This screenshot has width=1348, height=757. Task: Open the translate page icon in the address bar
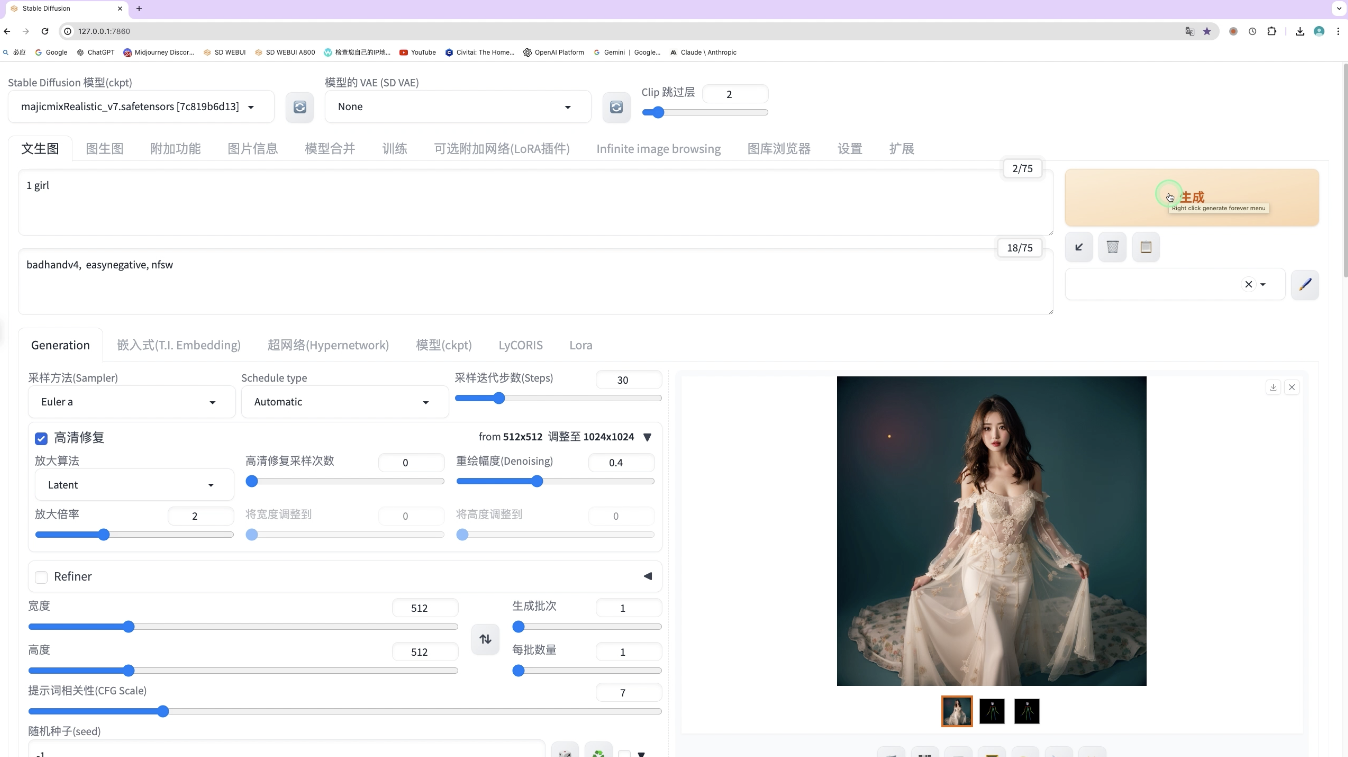pyautogui.click(x=1189, y=31)
